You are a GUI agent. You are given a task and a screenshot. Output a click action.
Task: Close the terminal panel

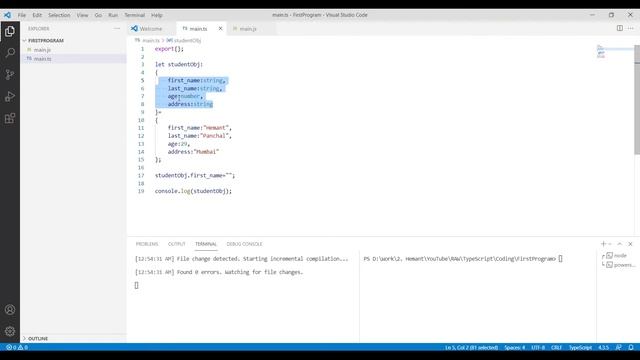[x=630, y=244]
